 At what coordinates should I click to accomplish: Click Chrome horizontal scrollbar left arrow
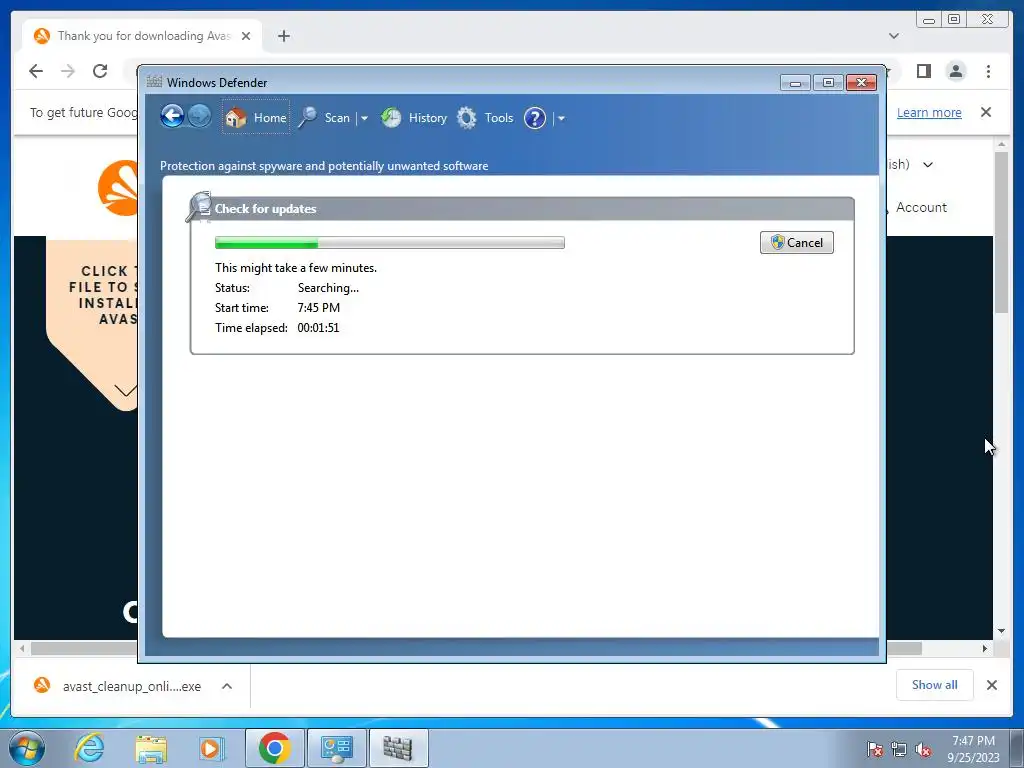tap(22, 648)
